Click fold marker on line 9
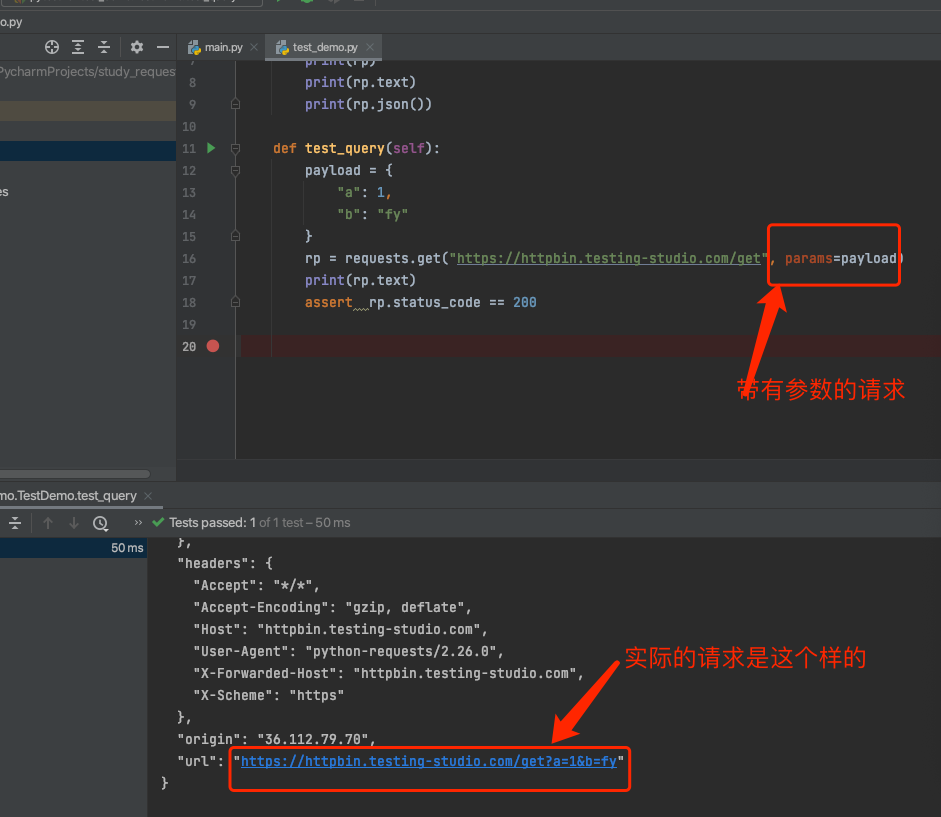The image size is (941, 817). (x=235, y=104)
